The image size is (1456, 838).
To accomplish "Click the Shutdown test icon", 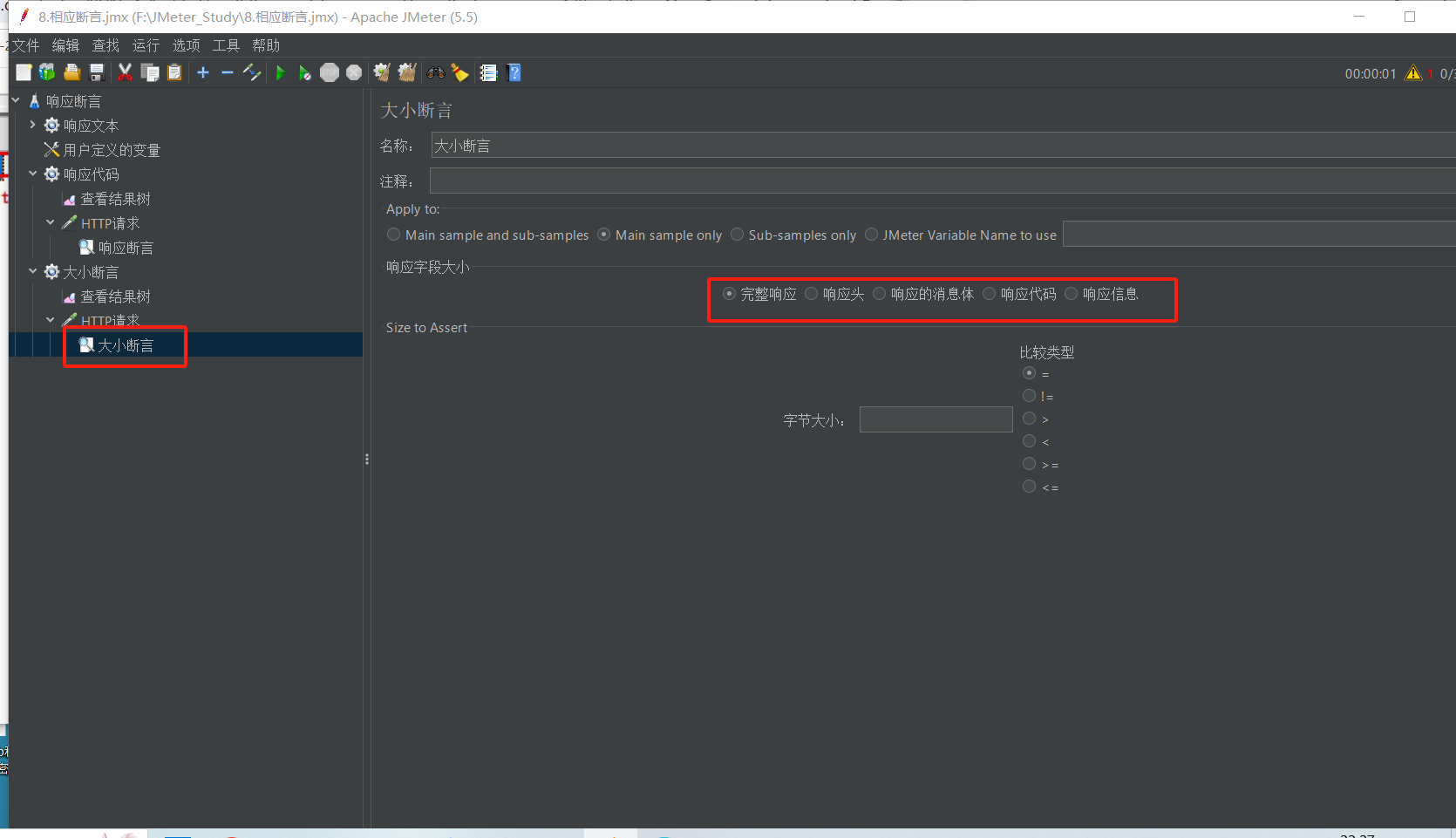I will pos(354,72).
